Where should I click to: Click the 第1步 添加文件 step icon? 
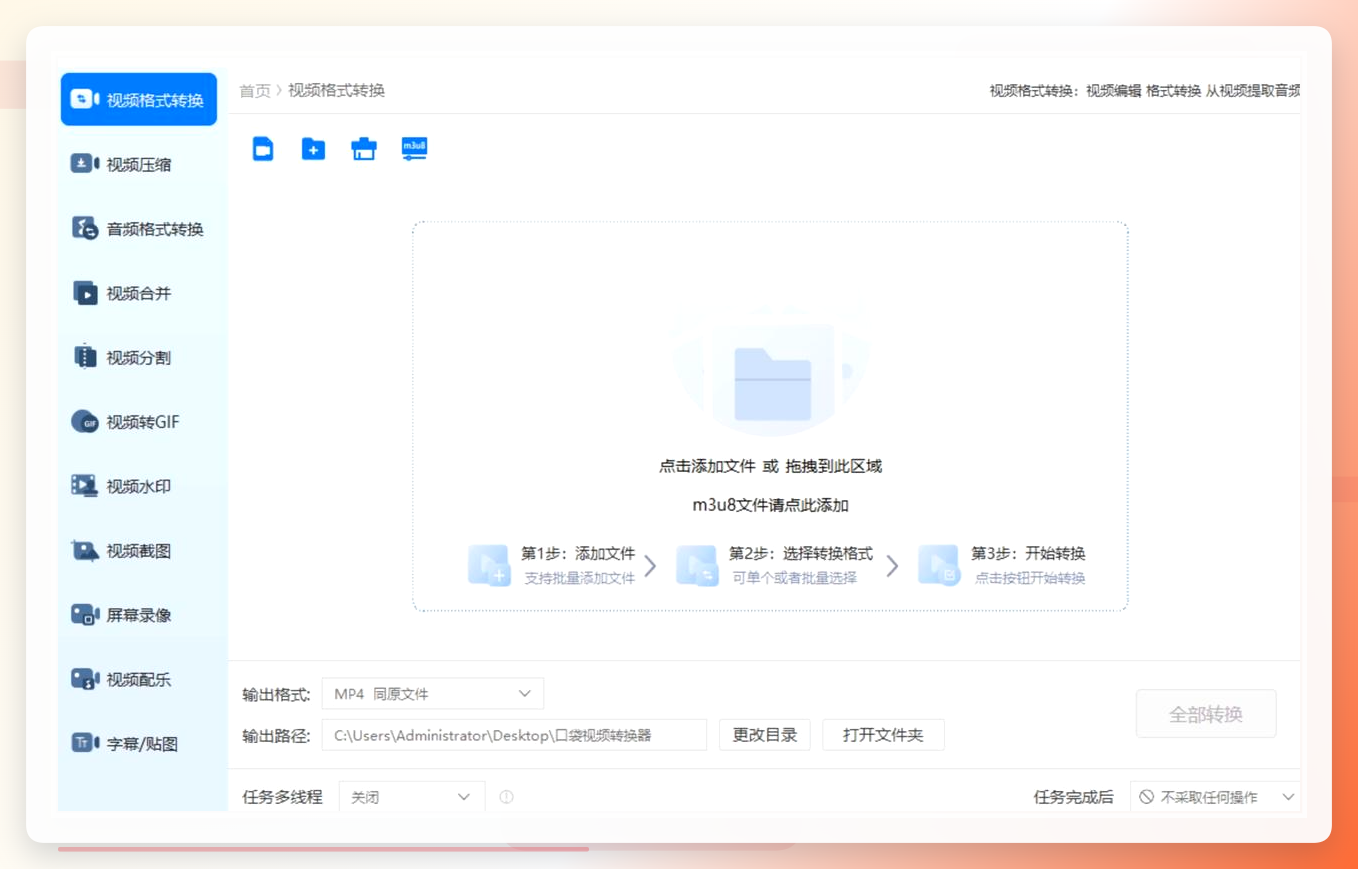pyautogui.click(x=490, y=565)
